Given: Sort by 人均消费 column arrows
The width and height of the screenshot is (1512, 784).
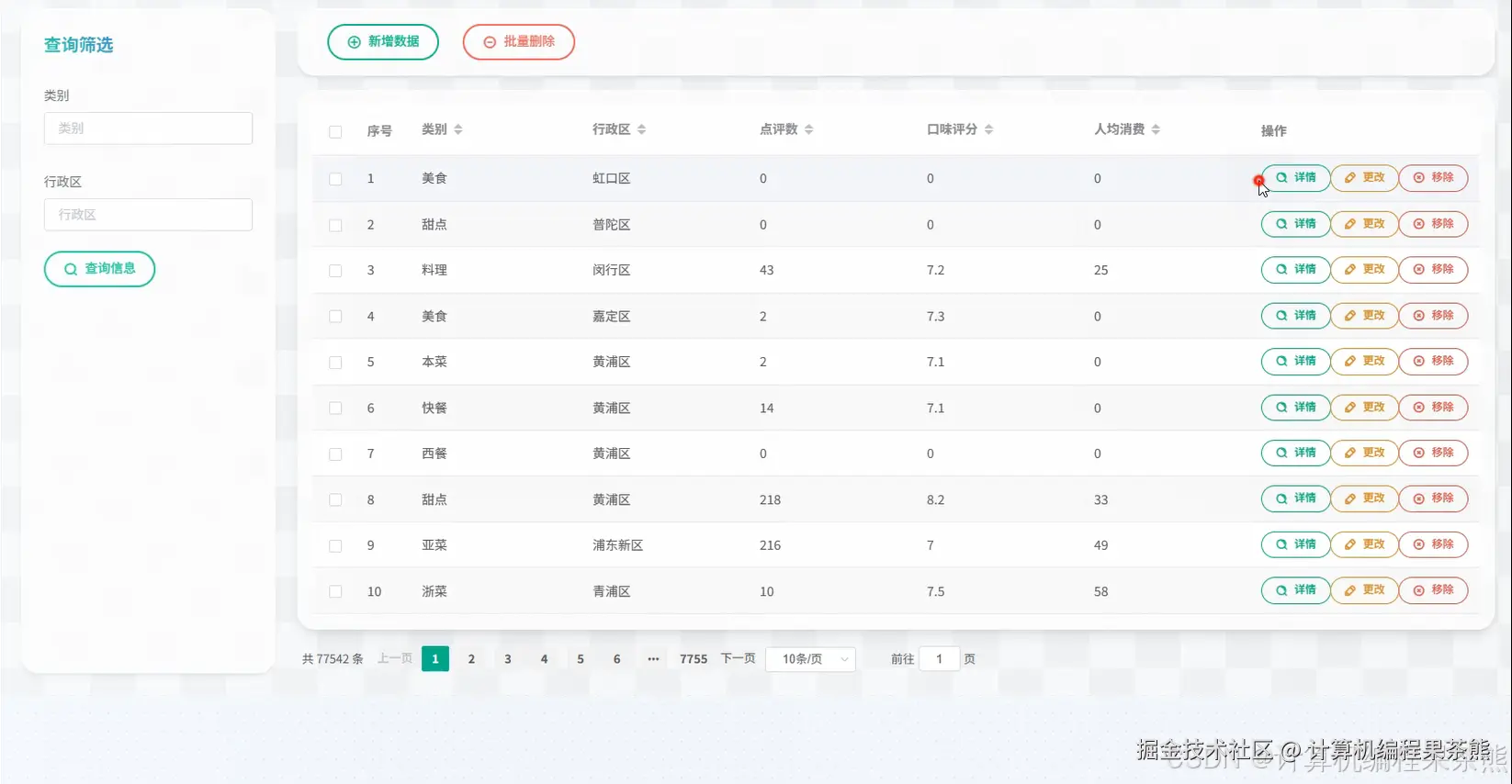Looking at the screenshot, I should pyautogui.click(x=1156, y=129).
